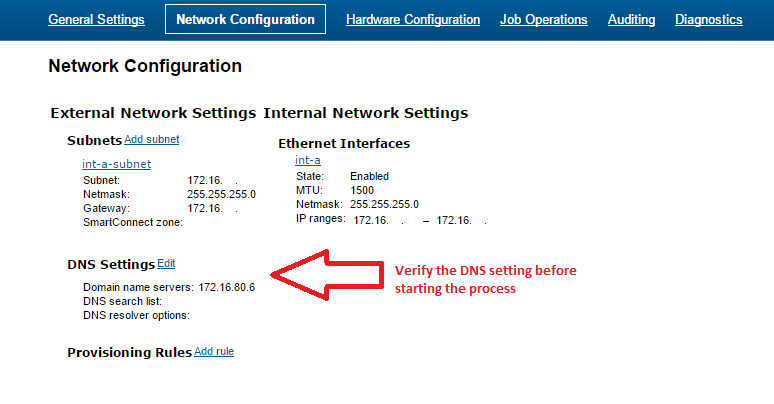774x404 pixels.
Task: Select the domain name server address 172.16.80.6
Action: coord(227,287)
